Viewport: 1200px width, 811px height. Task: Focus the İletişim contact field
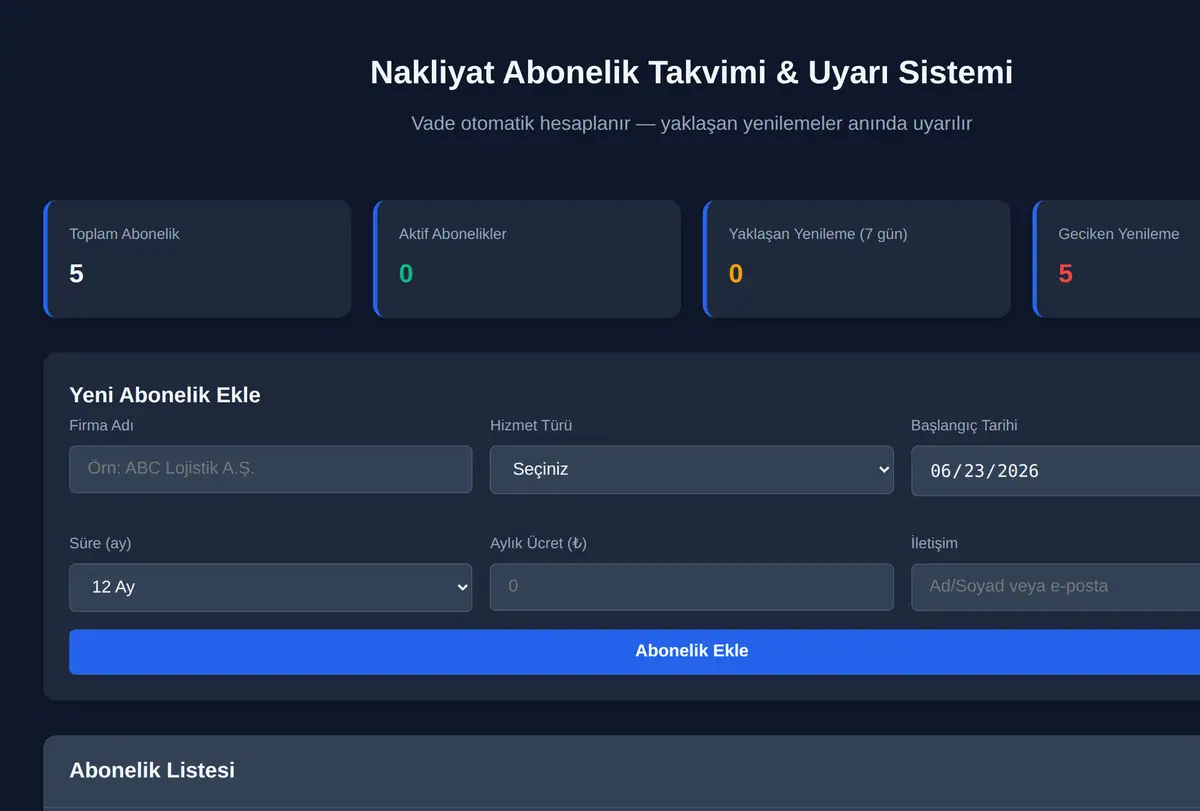[x=1055, y=587]
